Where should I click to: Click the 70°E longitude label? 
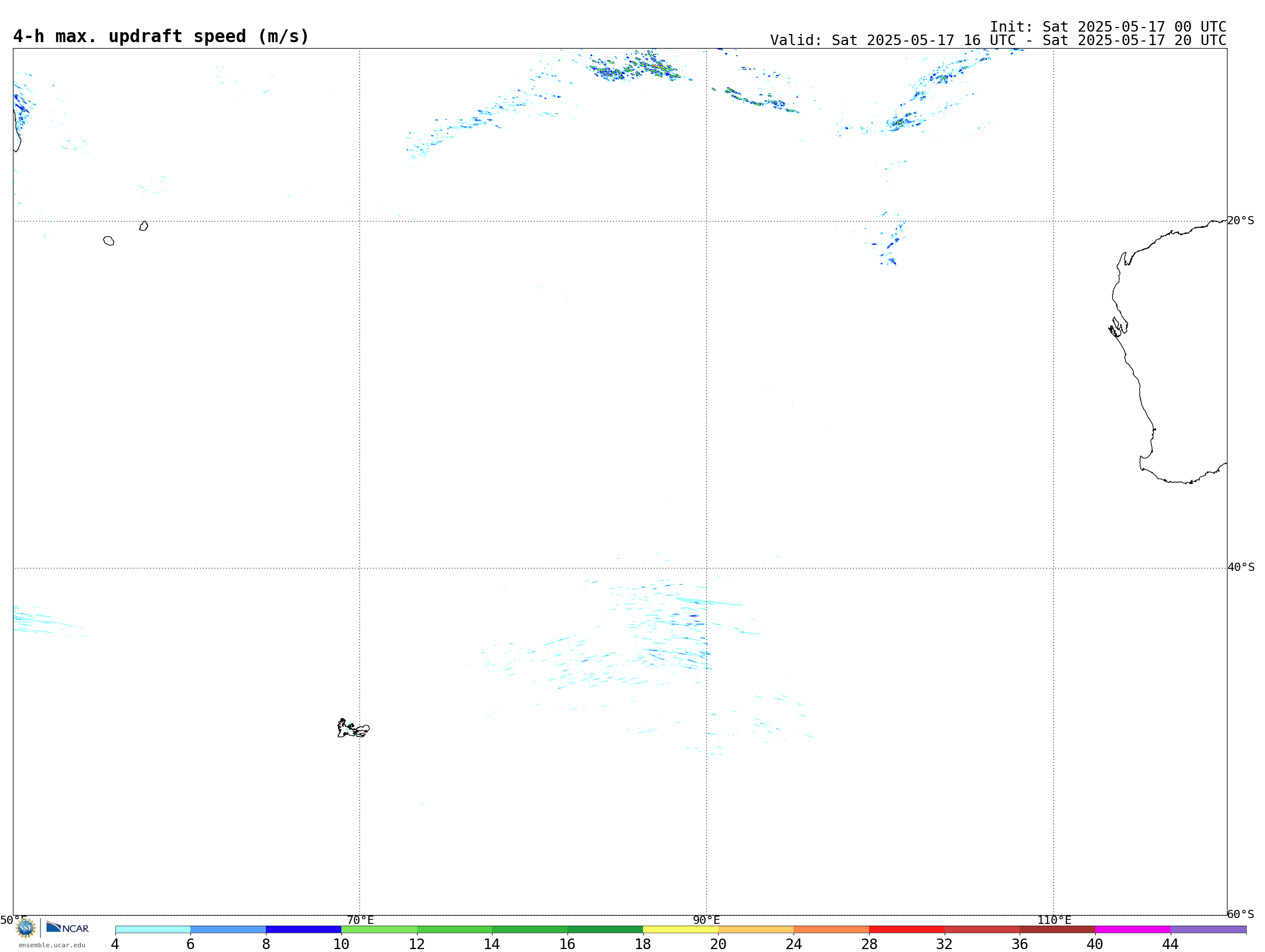click(x=360, y=920)
